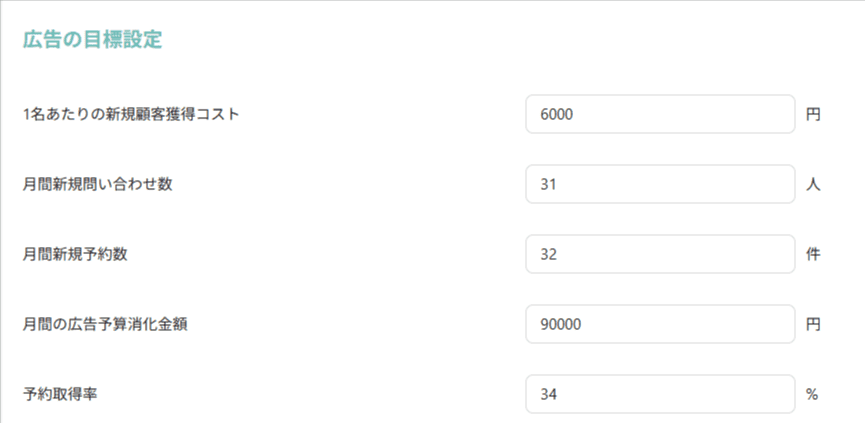Click the 件 unit beside reservations field
The height and width of the screenshot is (423, 865).
click(813, 254)
